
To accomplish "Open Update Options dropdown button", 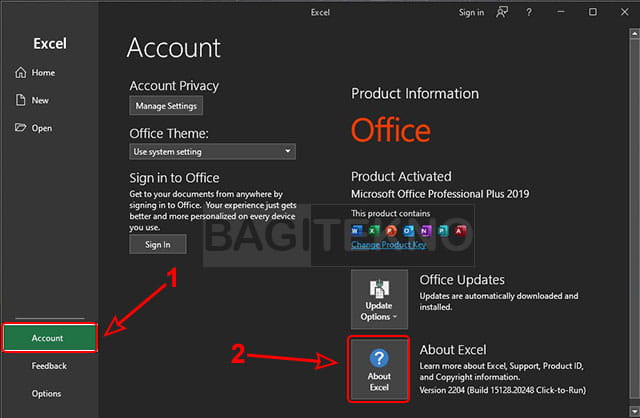I will pos(379,299).
